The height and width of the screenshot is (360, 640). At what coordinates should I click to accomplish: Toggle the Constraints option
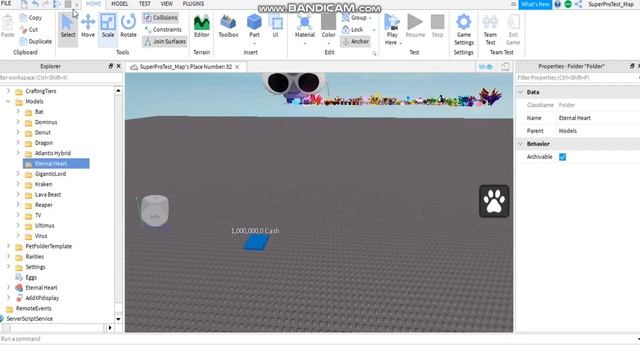coord(163,29)
